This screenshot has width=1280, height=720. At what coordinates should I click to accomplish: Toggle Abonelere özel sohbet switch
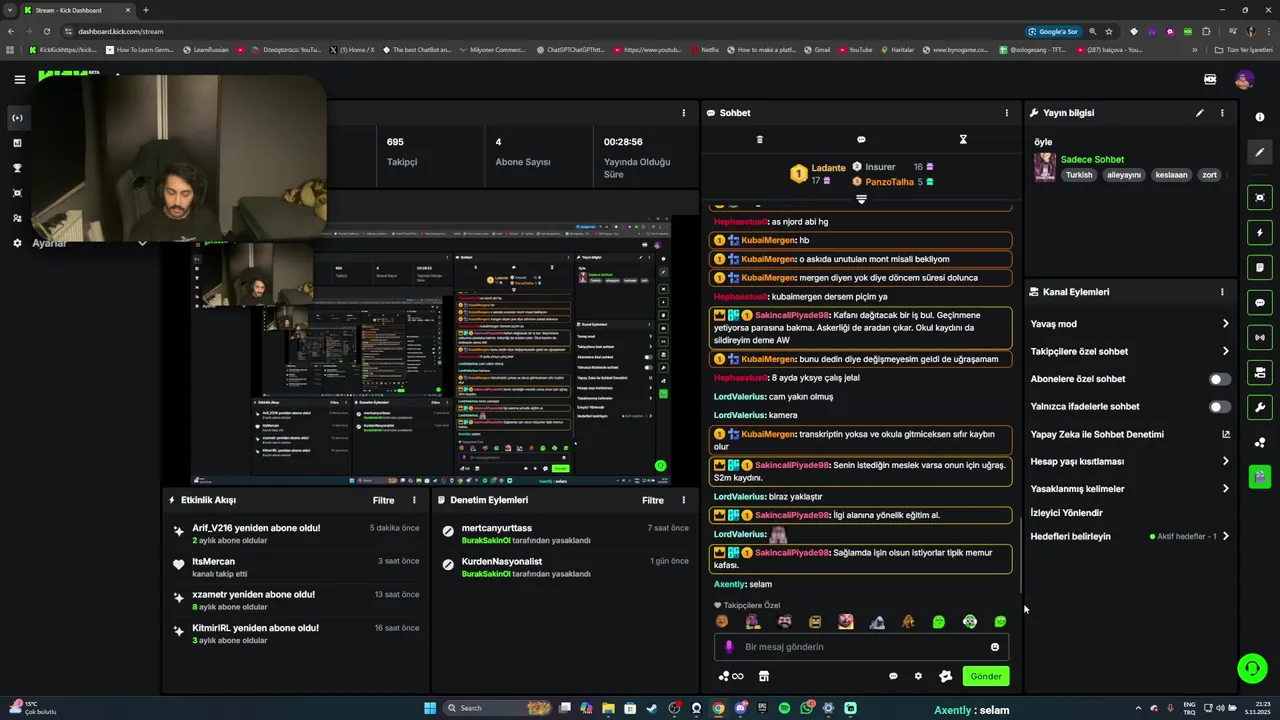pos(1220,379)
